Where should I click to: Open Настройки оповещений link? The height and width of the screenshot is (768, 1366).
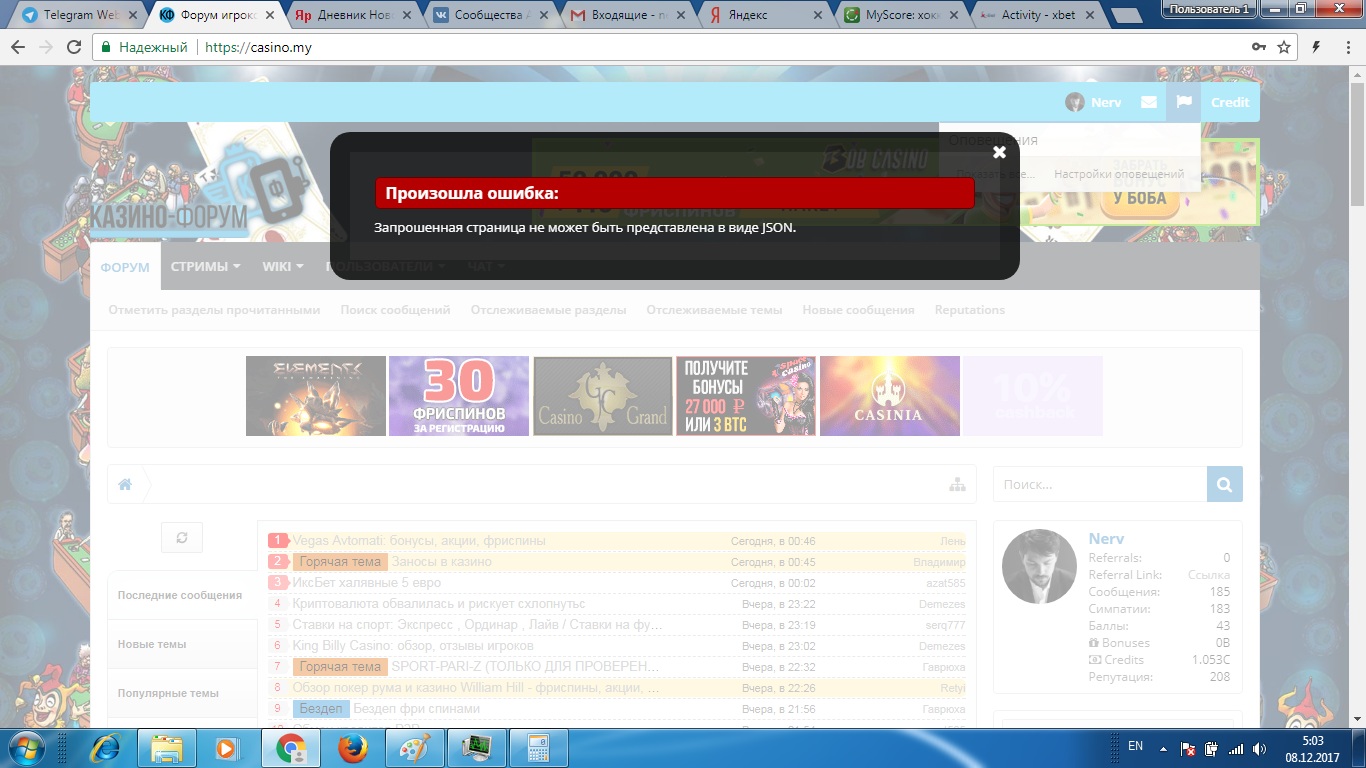point(1119,174)
